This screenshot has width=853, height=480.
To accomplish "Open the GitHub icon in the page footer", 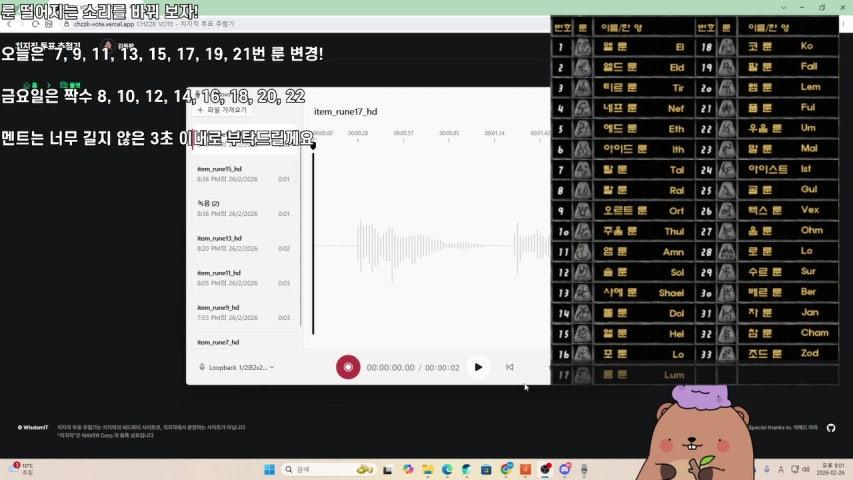I will click(831, 428).
